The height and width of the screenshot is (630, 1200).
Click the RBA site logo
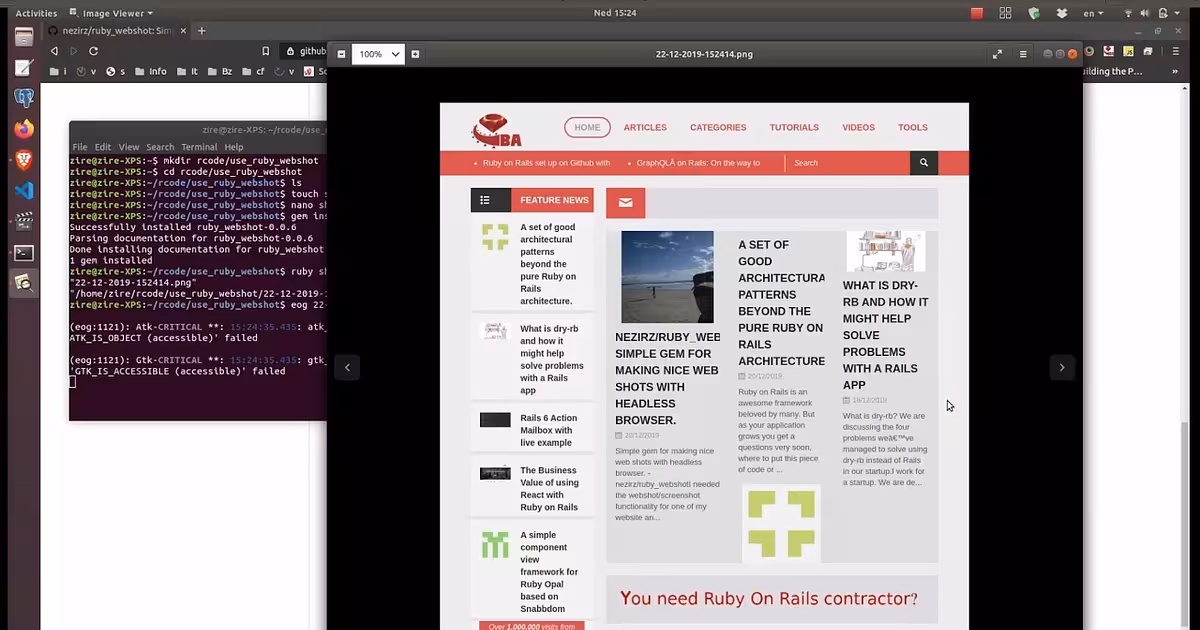497,130
